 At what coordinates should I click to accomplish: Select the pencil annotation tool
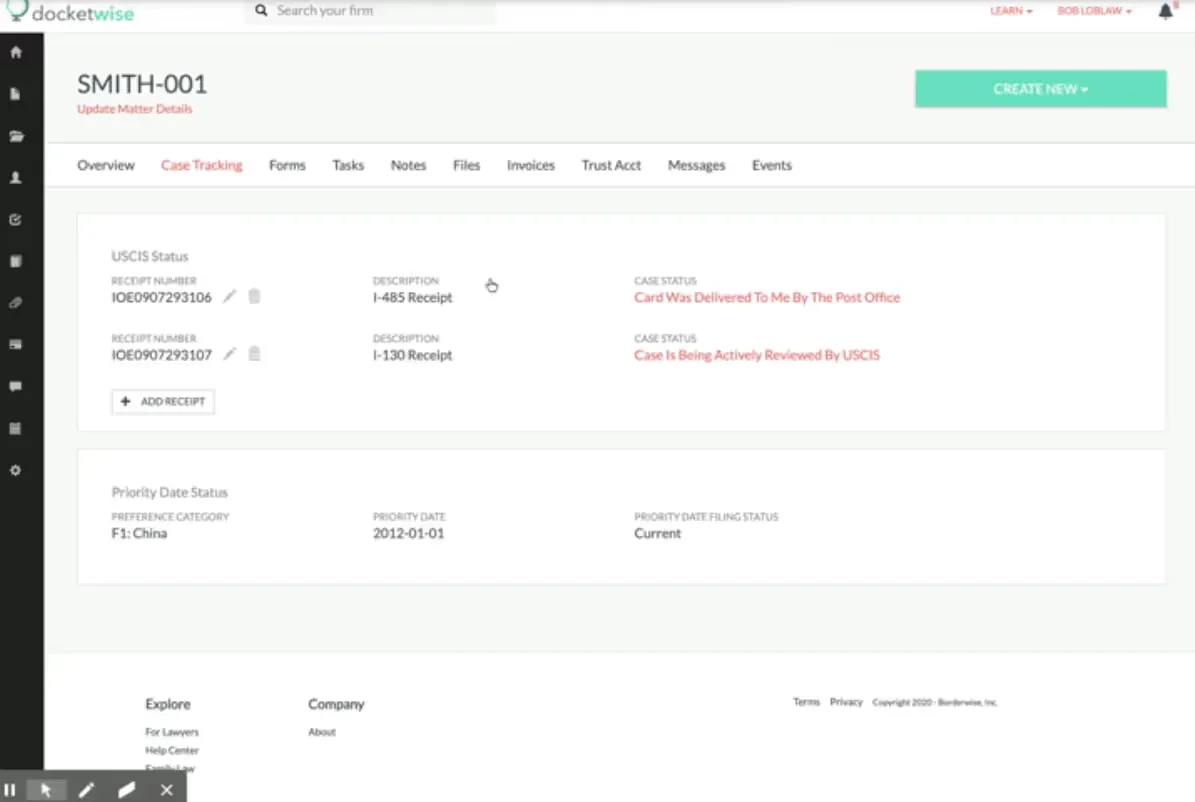click(x=87, y=789)
